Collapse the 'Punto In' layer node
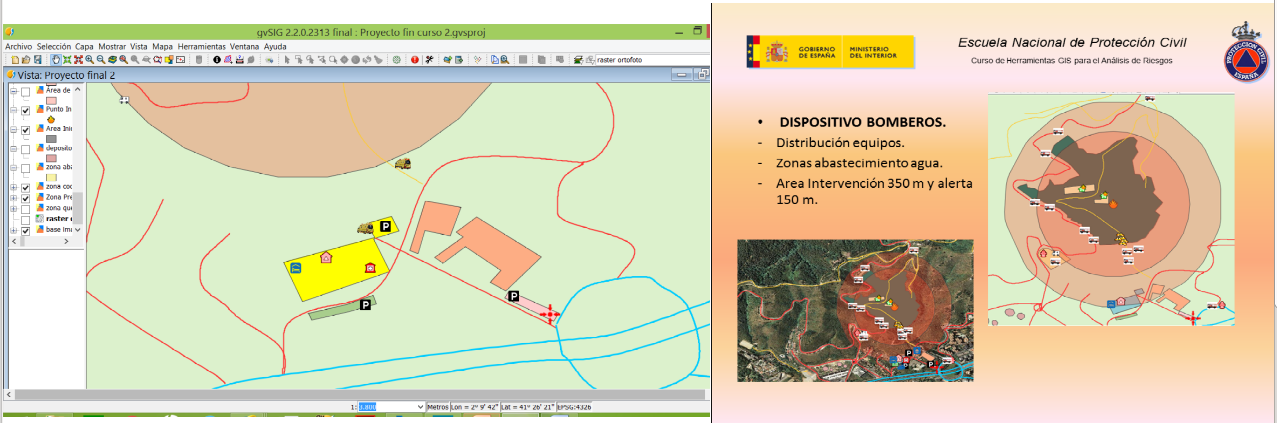Screen dimensions: 1277x423 pyautogui.click(x=14, y=110)
